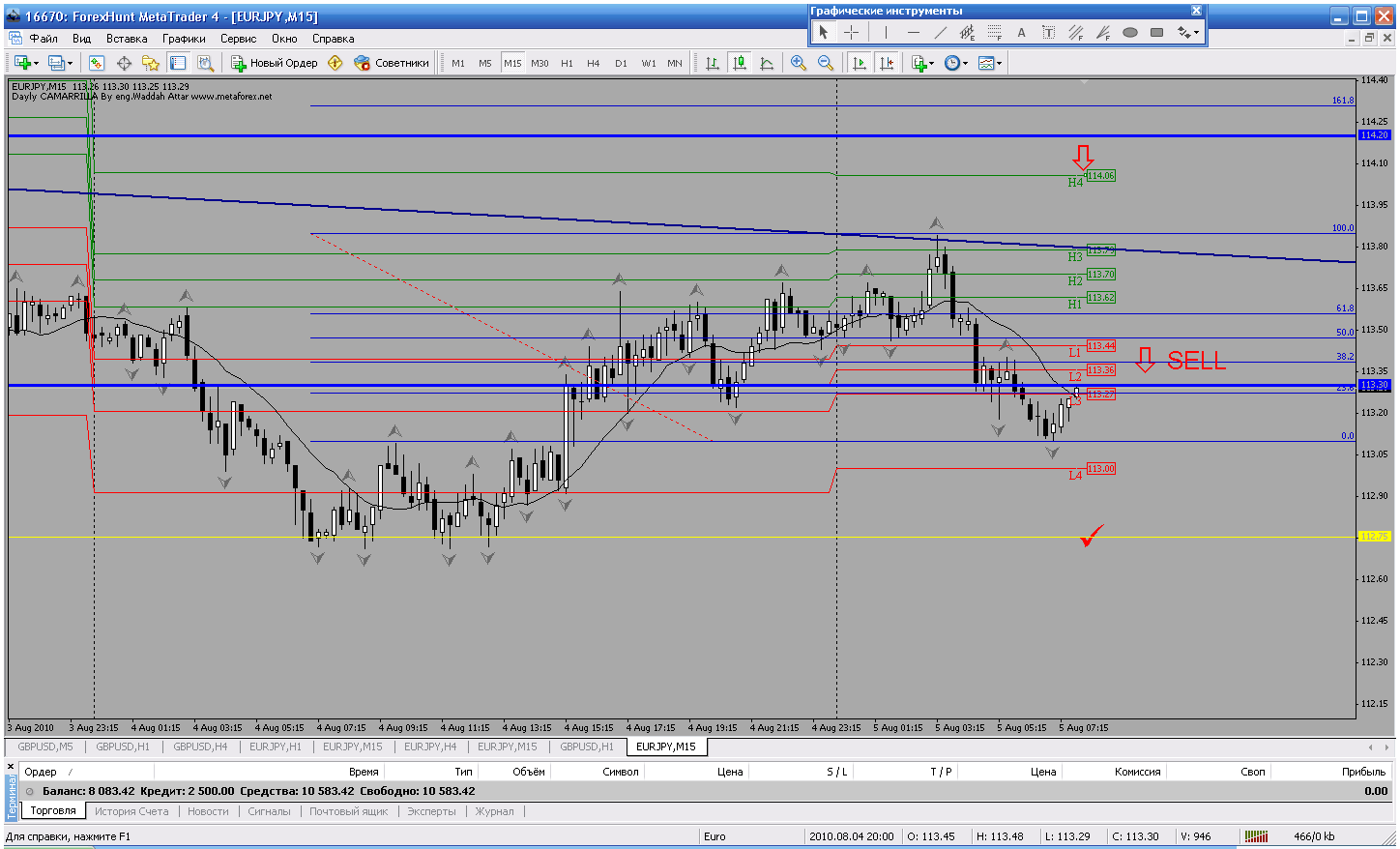
Task: Click the zoom out magnifier icon
Action: click(825, 63)
